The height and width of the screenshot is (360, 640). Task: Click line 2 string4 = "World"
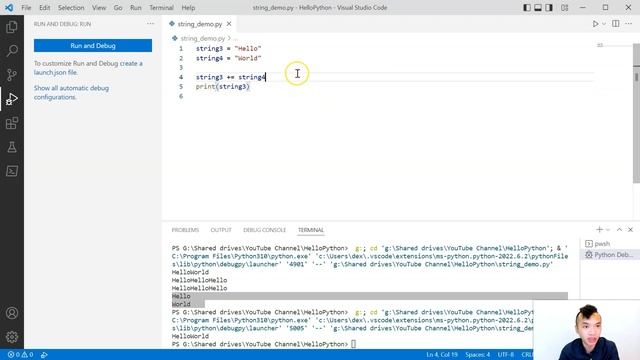[x=228, y=58]
